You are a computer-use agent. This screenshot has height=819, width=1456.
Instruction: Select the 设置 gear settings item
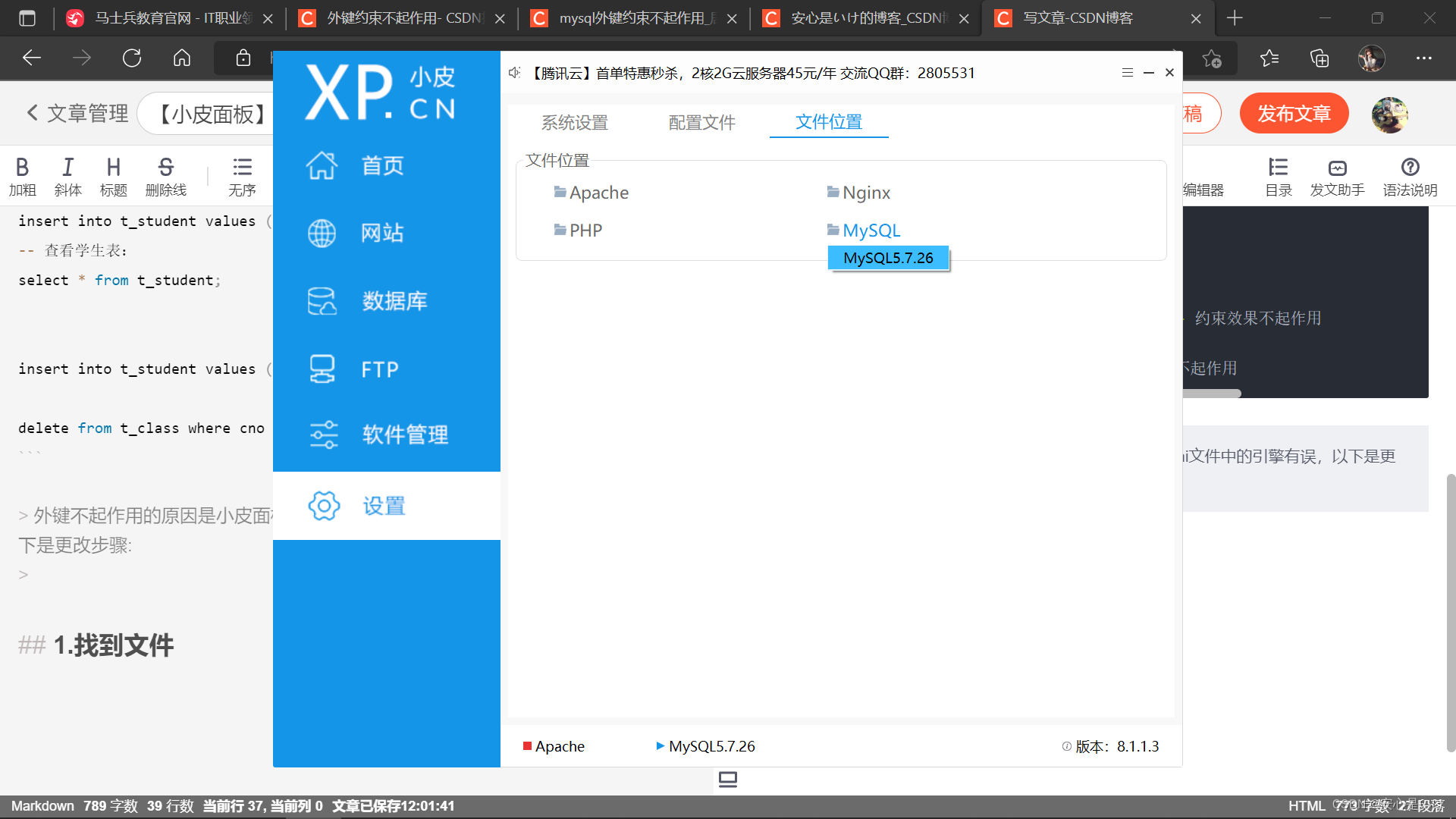coord(325,506)
